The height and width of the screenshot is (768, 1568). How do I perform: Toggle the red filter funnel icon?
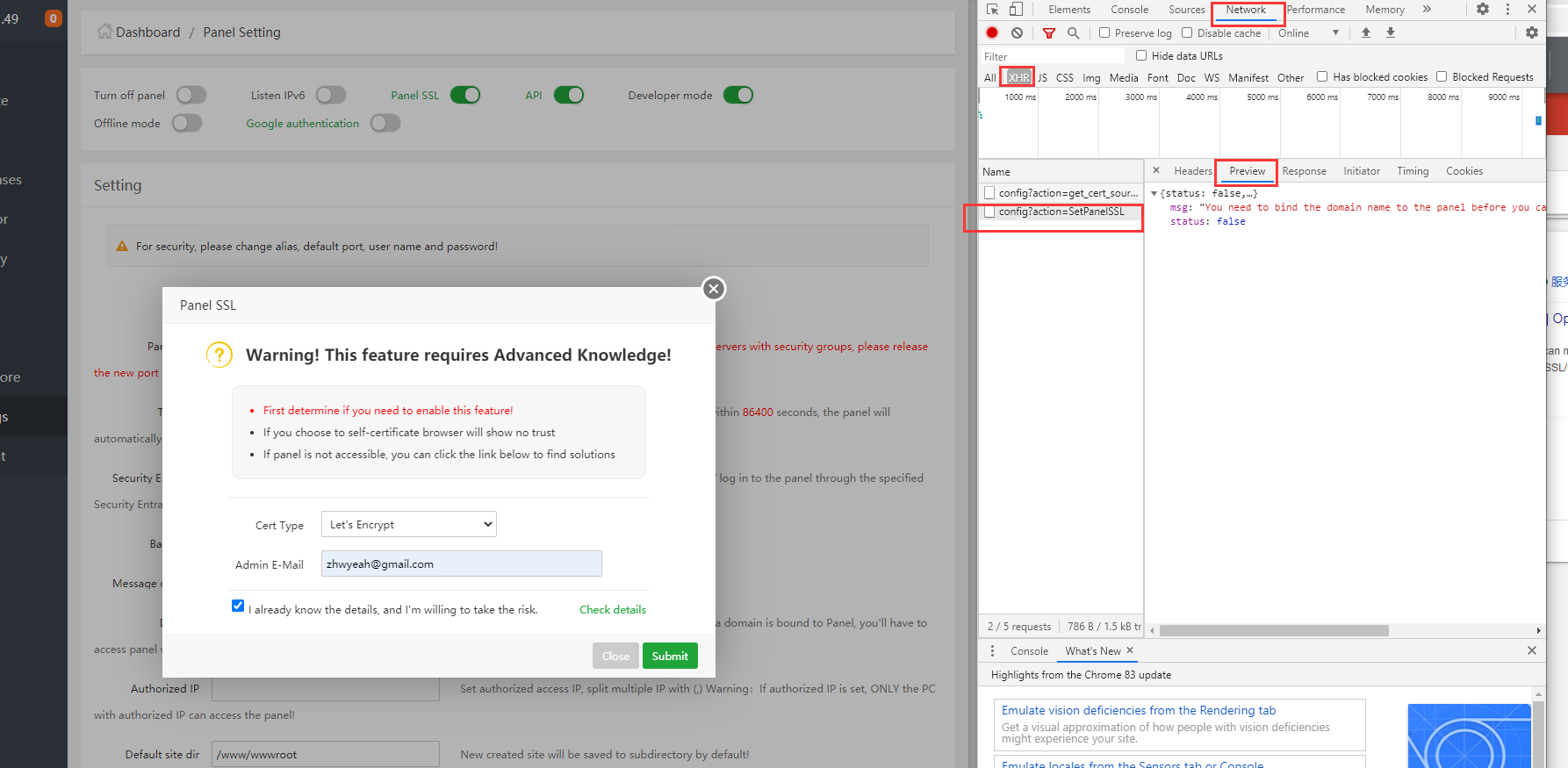coord(1048,33)
